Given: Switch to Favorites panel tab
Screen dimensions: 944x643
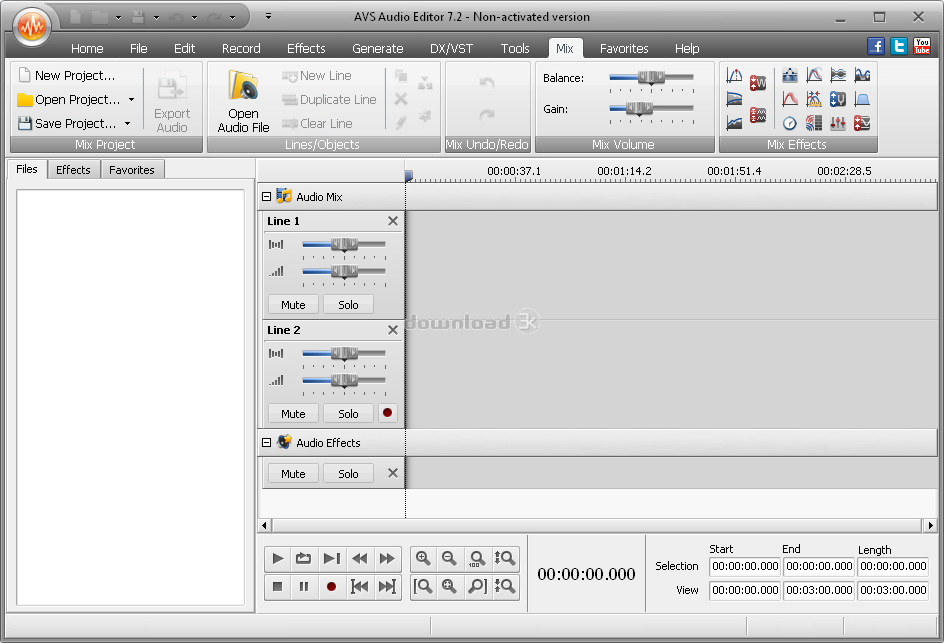Looking at the screenshot, I should coord(132,170).
